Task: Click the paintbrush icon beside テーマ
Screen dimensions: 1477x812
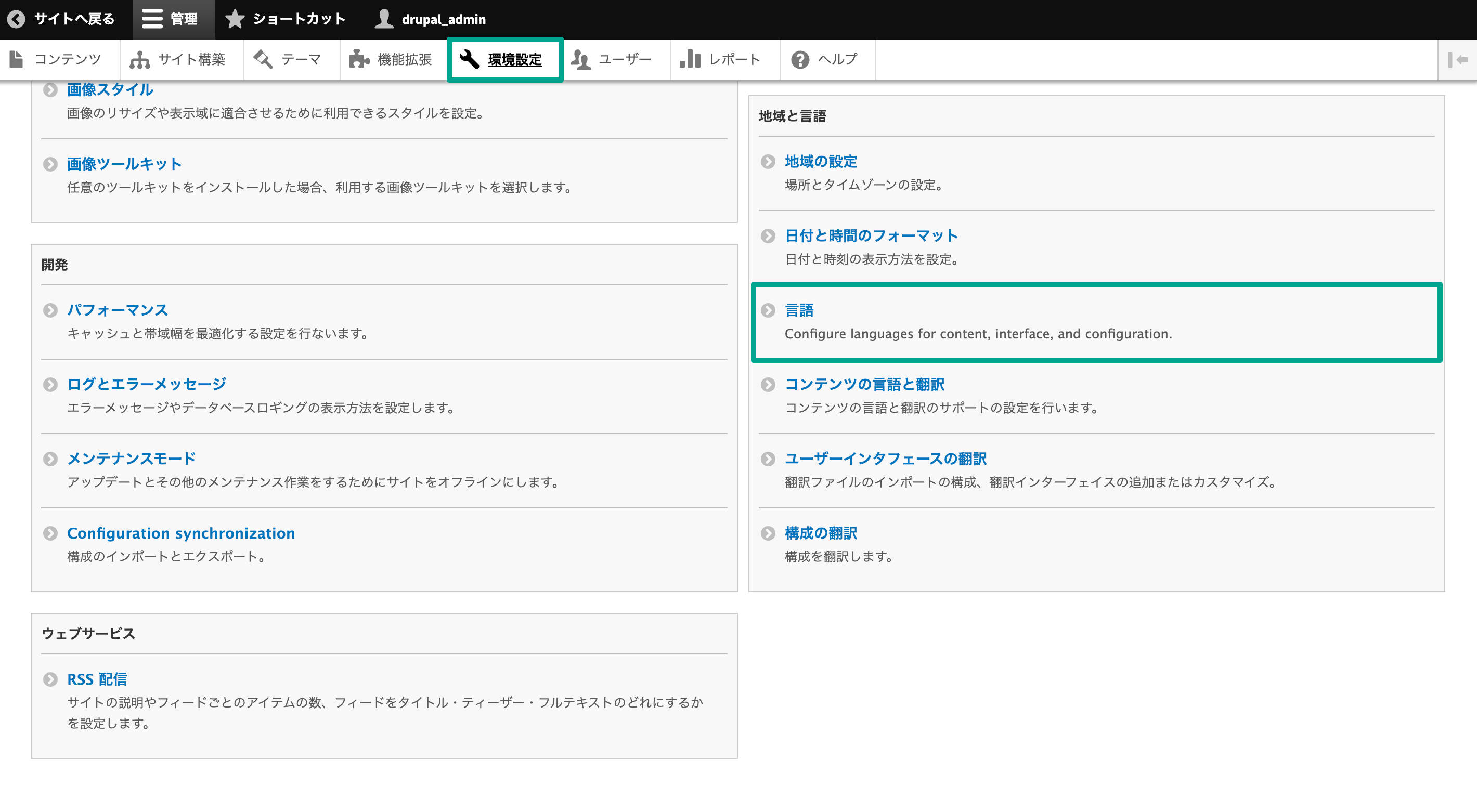Action: (x=263, y=59)
